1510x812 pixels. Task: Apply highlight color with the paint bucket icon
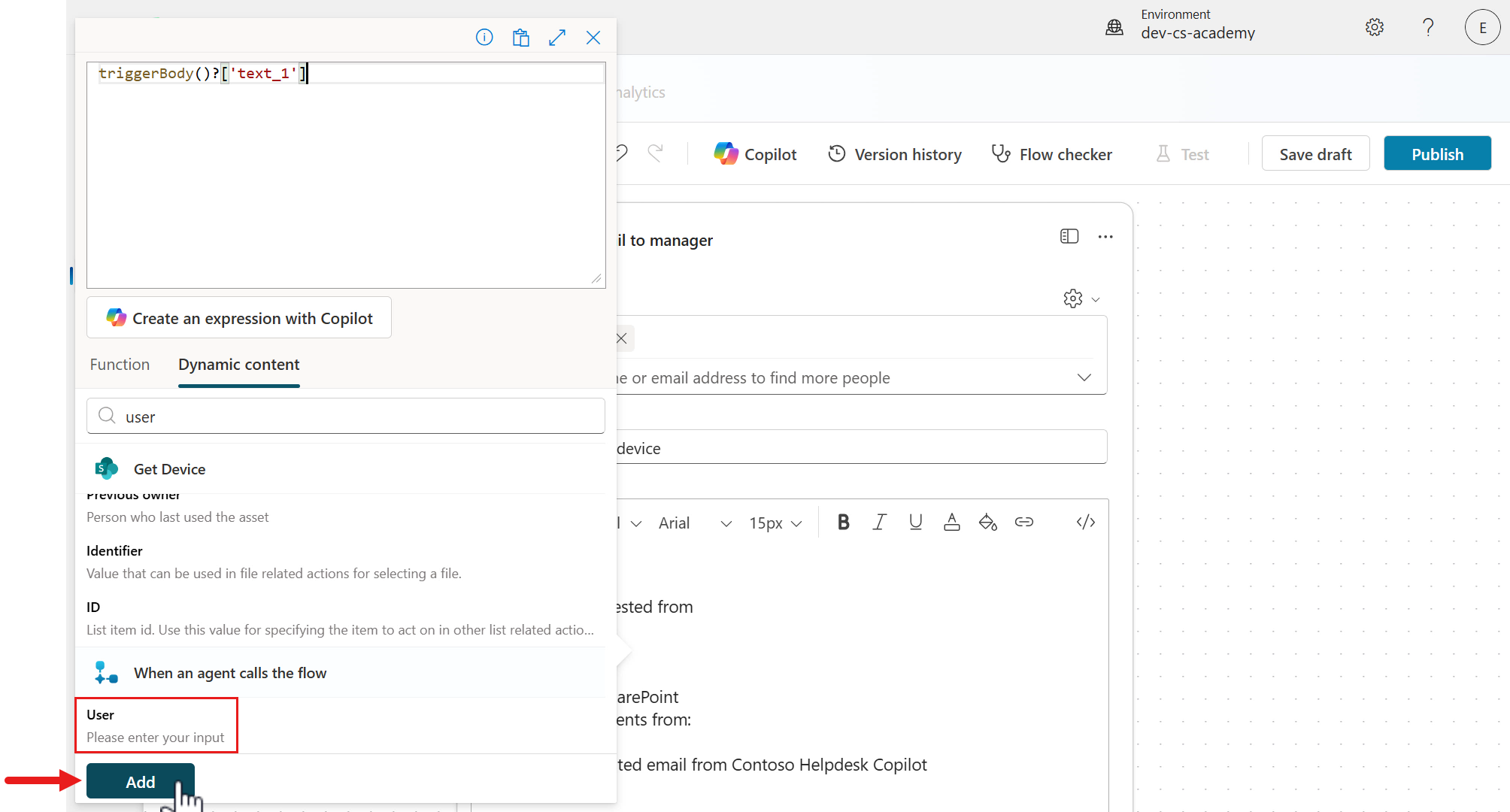987,522
